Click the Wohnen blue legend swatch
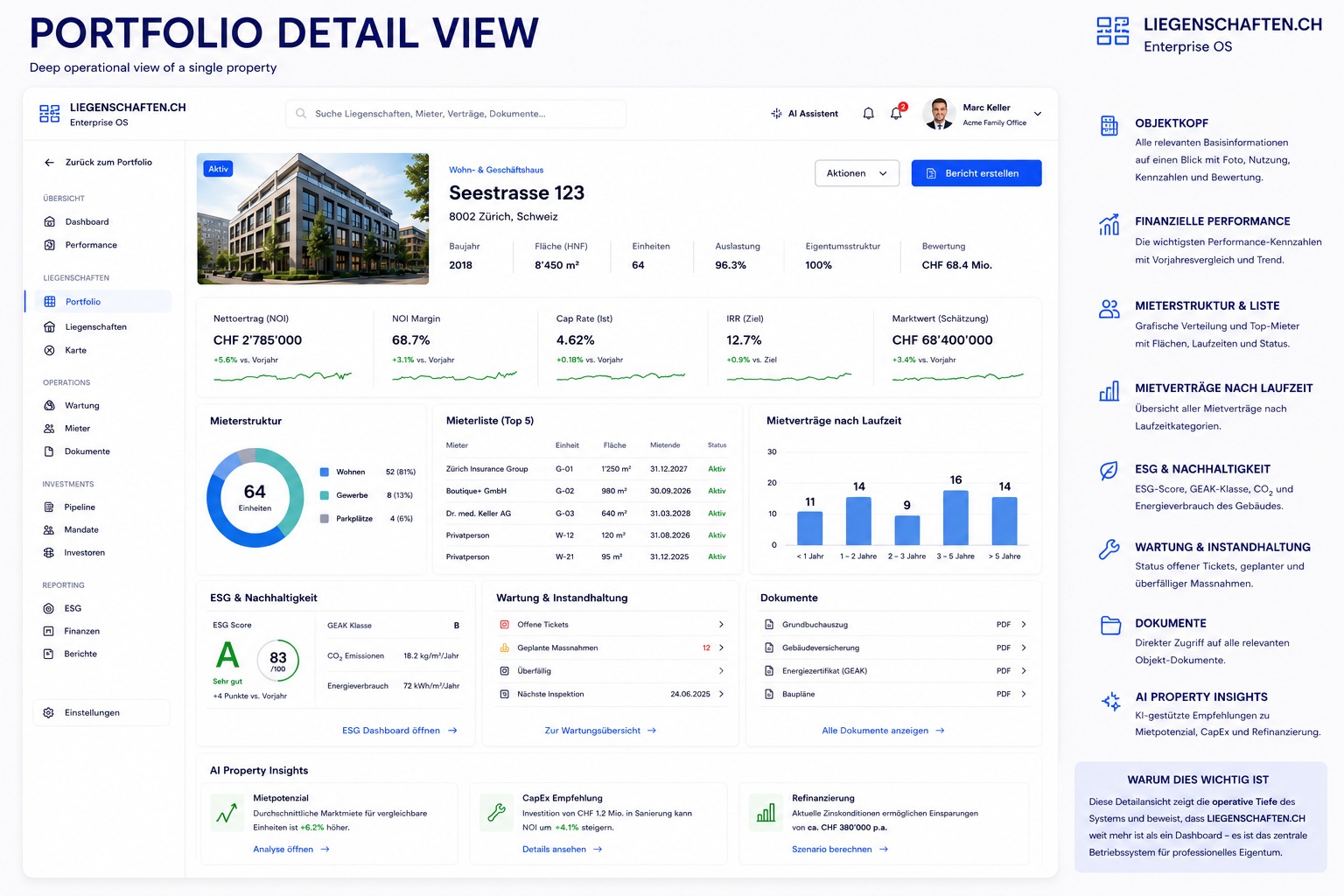1344x896 pixels. pyautogui.click(x=325, y=472)
